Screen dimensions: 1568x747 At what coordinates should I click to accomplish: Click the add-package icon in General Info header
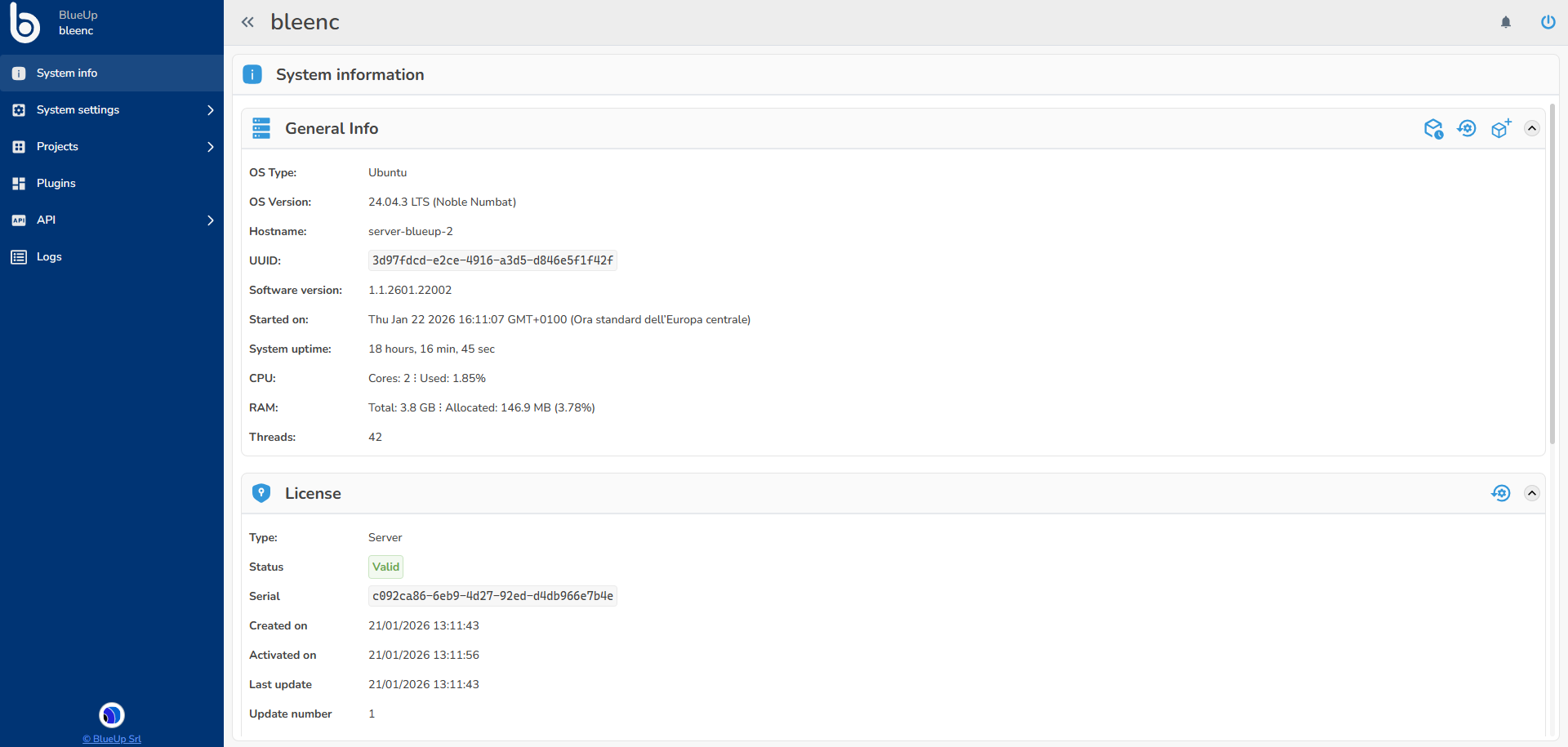coord(1501,128)
